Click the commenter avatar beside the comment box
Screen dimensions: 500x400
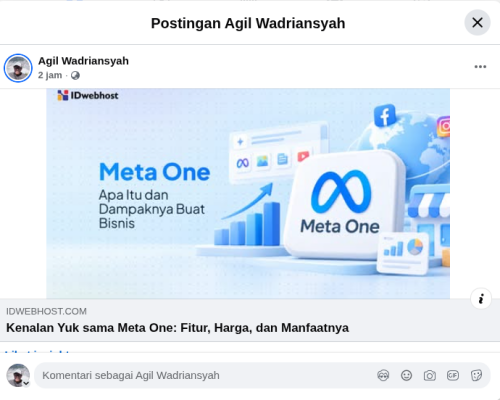click(18, 375)
